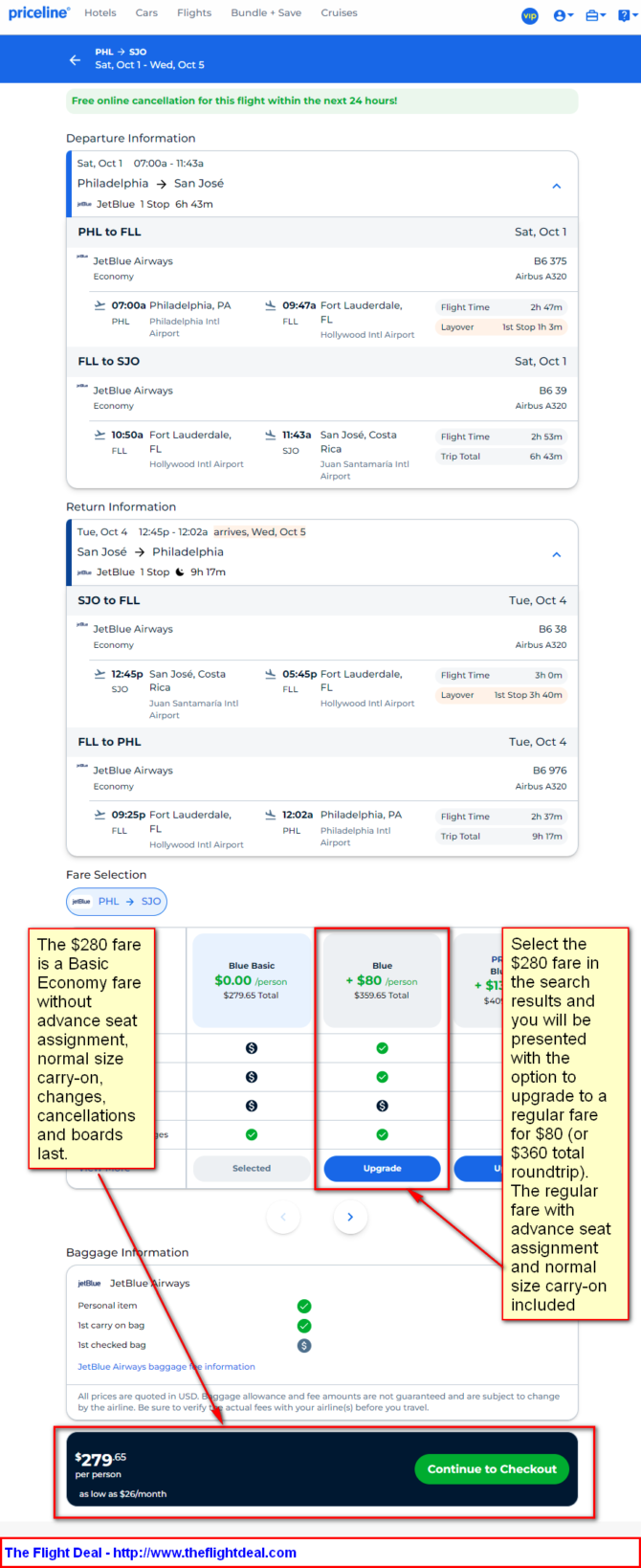Click the '$279.65 Total' text in Blue Basic card

[x=252, y=996]
